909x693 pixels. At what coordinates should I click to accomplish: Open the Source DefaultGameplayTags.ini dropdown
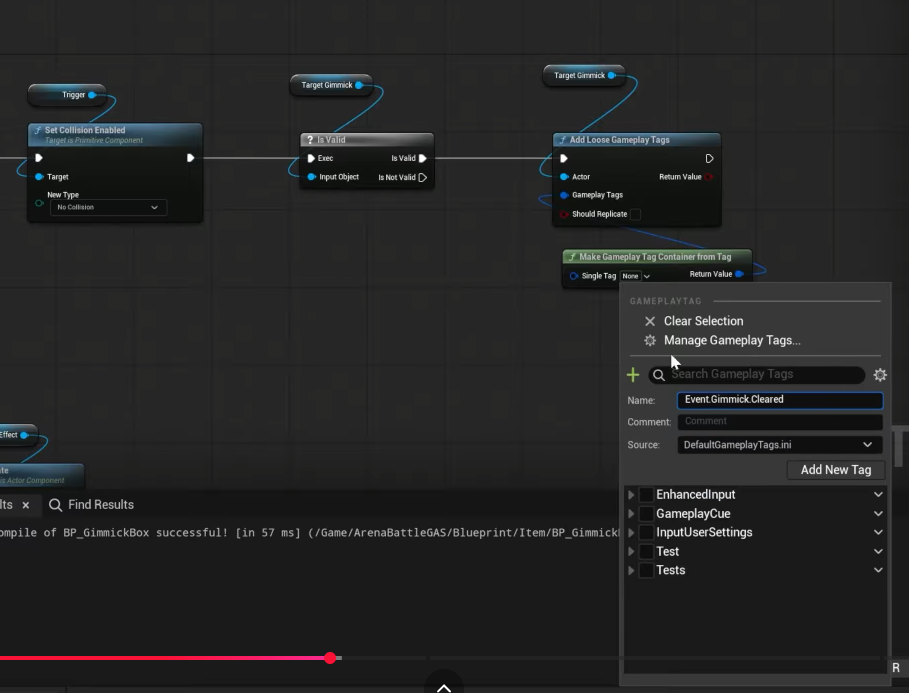click(x=779, y=445)
